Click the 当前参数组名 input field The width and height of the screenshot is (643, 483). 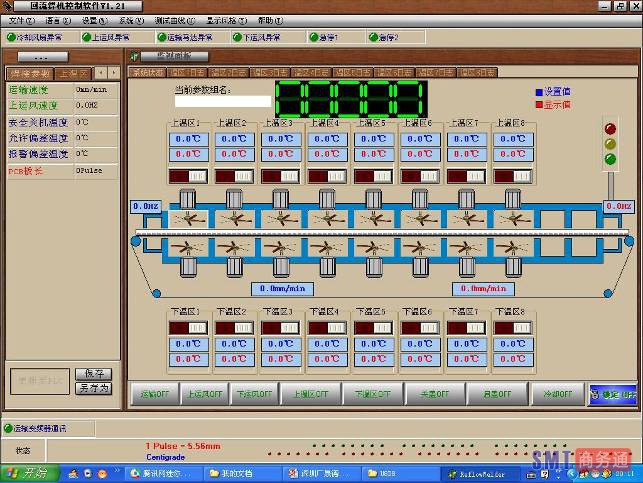(x=222, y=101)
